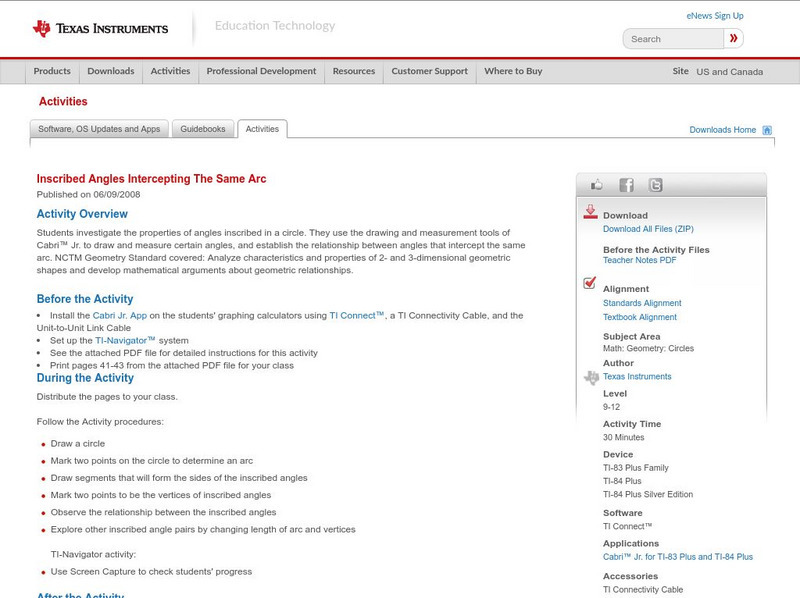Open Teacher Notes PDF link
800x598 pixels.
[x=639, y=260]
